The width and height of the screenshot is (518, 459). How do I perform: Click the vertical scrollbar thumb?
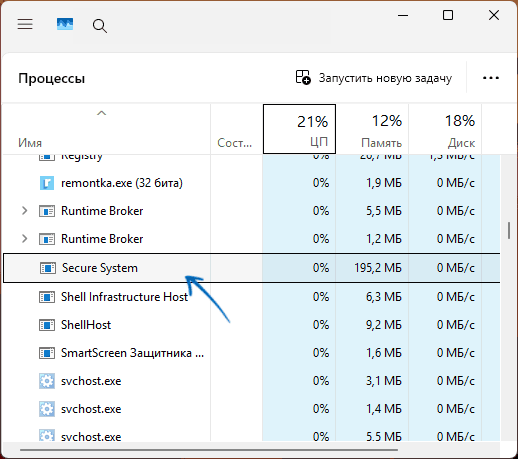point(509,230)
